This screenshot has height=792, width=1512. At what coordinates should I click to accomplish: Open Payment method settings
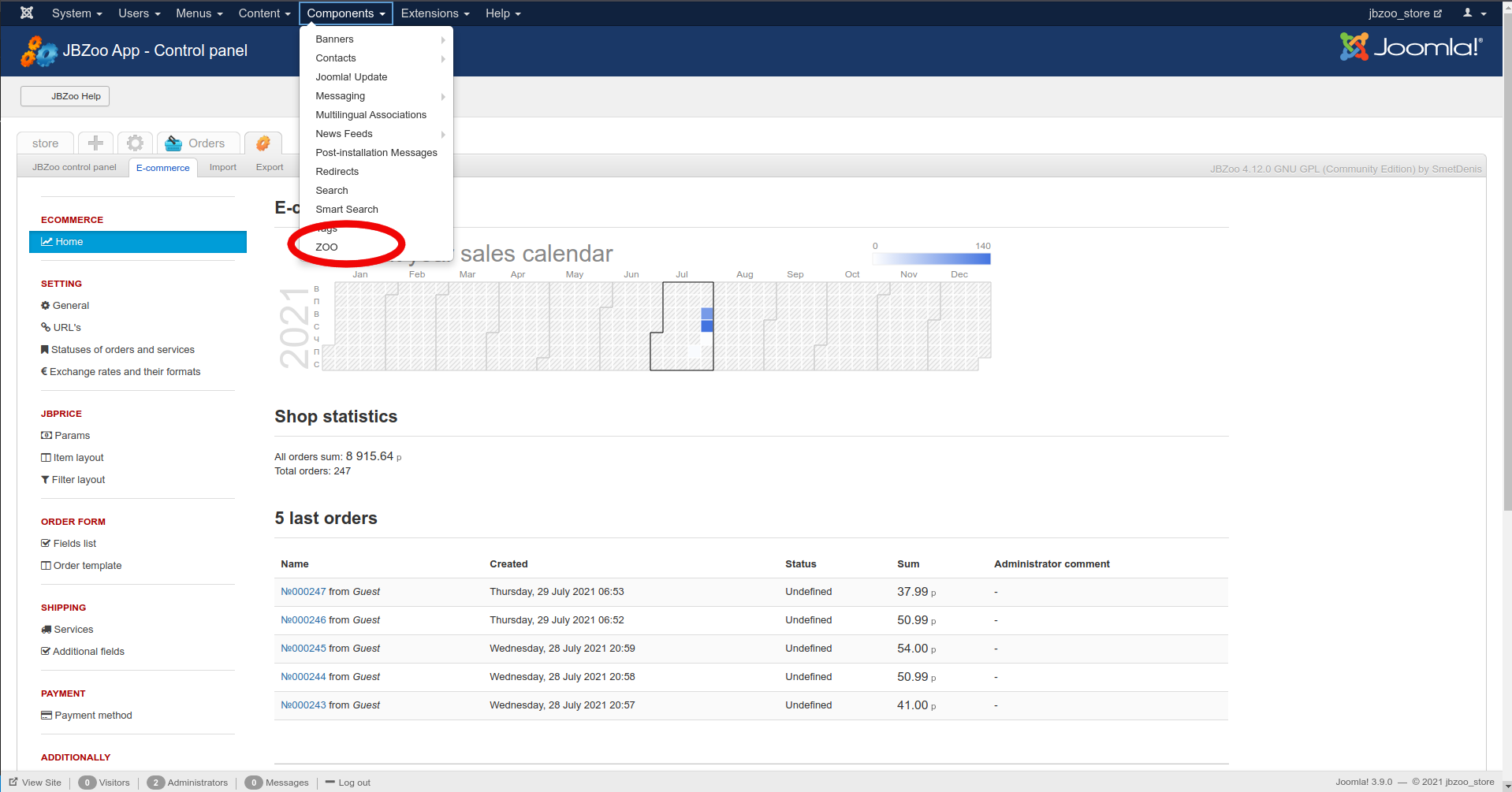pos(87,715)
